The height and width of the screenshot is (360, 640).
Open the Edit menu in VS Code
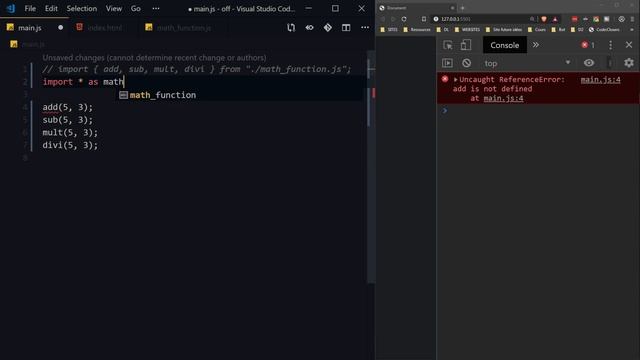tap(51, 8)
